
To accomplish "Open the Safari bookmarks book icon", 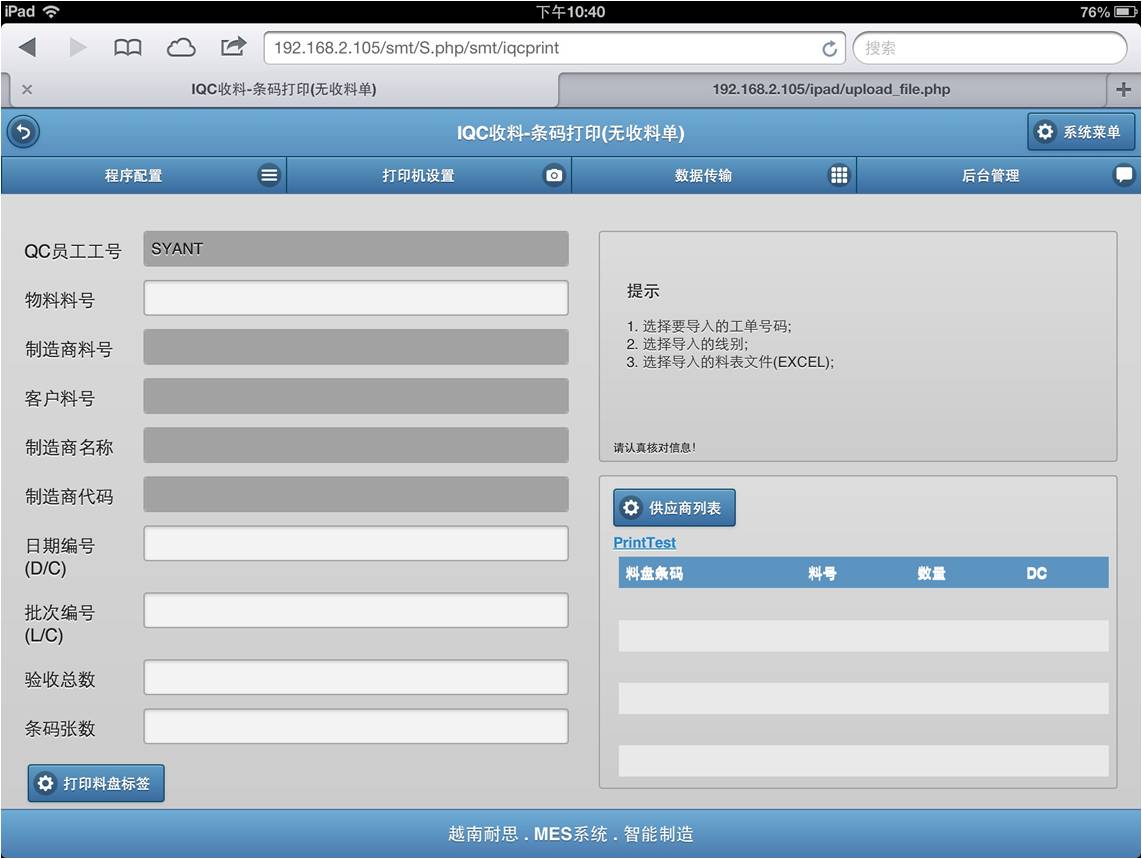I will [x=127, y=48].
